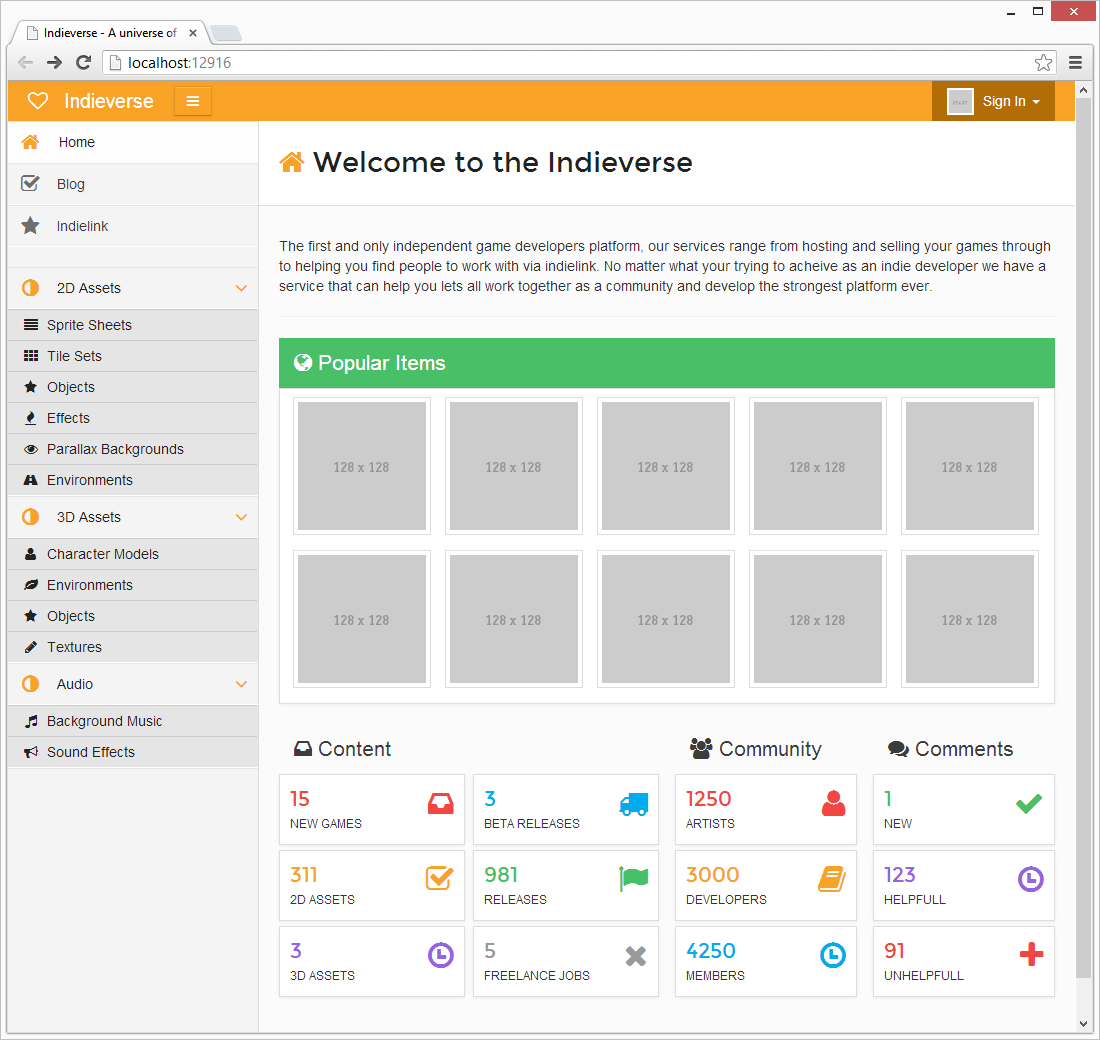The width and height of the screenshot is (1100, 1040).
Task: Click the Freelance Jobs X icon
Action: pyautogui.click(x=636, y=956)
